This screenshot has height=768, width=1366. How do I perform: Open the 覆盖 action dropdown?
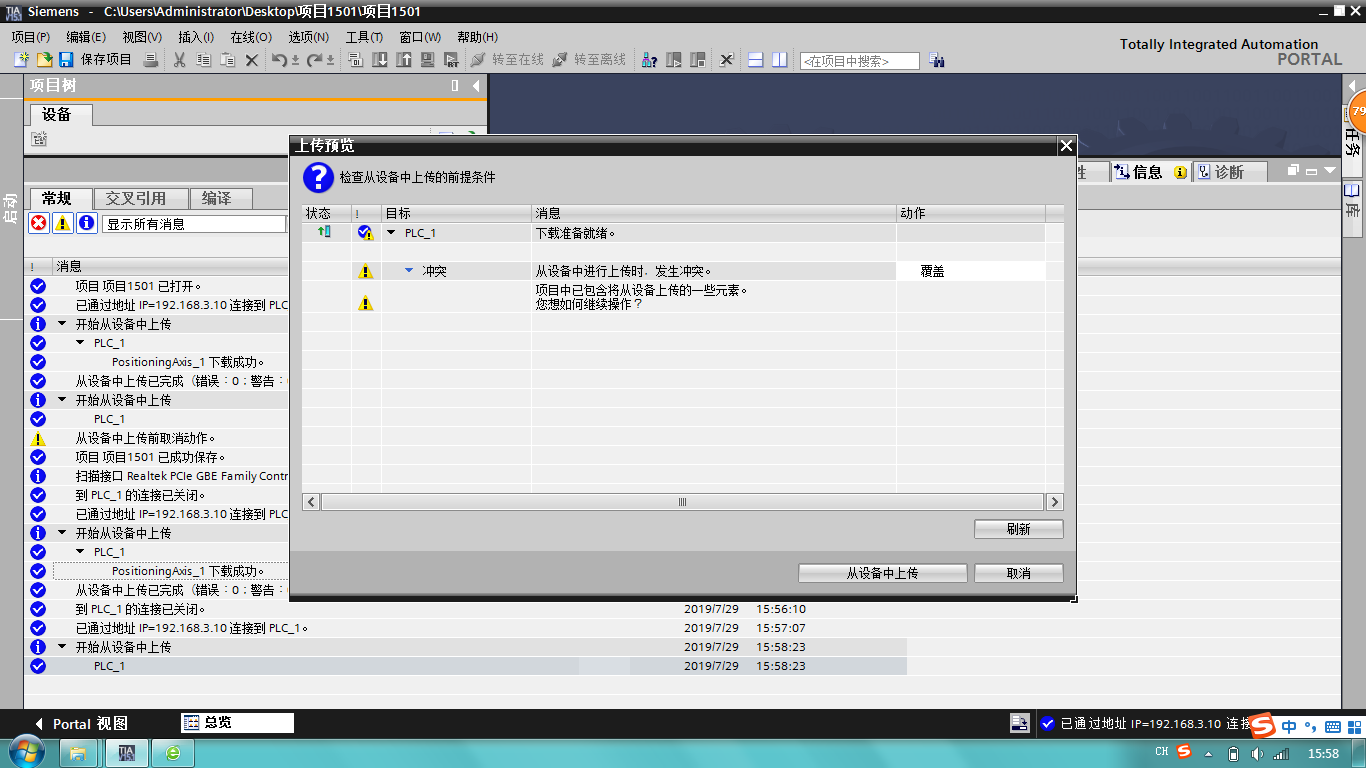coord(970,271)
